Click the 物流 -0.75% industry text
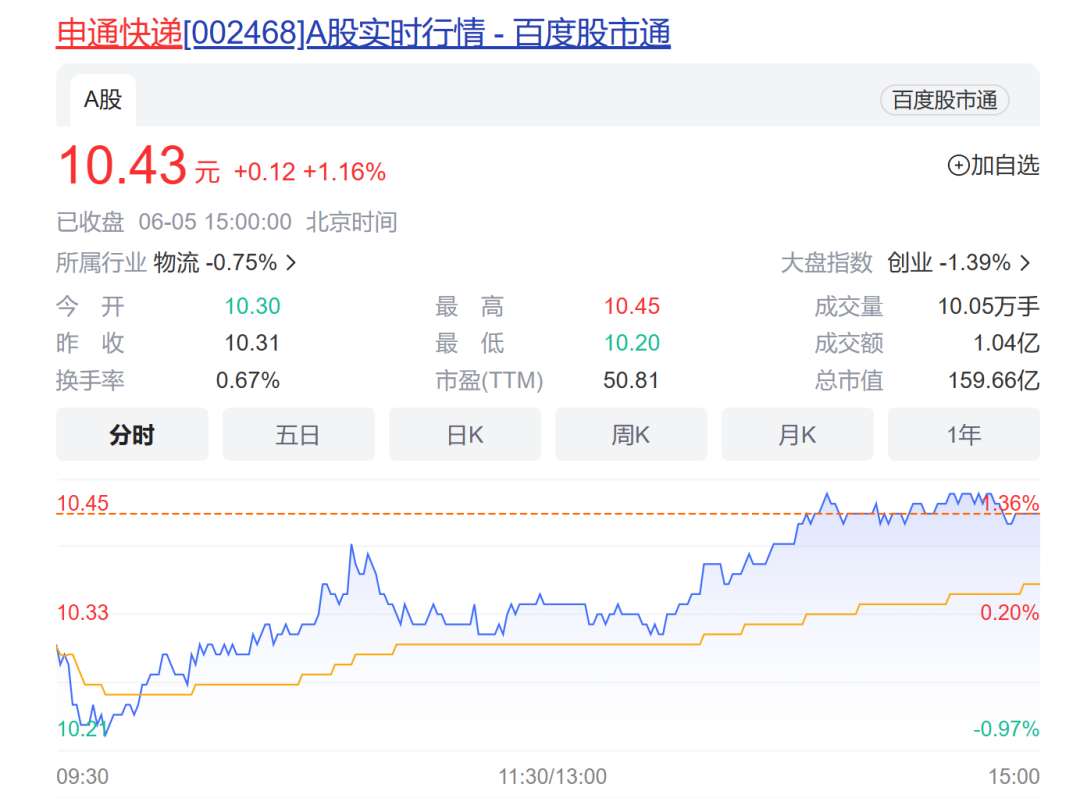The image size is (1080, 798). tap(215, 263)
